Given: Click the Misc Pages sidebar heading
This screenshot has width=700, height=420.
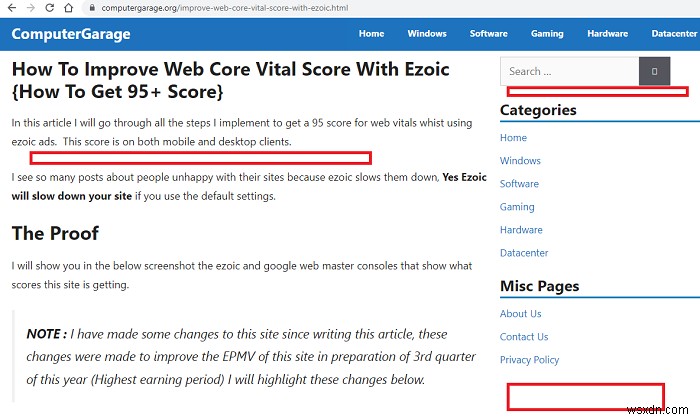Looking at the screenshot, I should click(x=539, y=286).
